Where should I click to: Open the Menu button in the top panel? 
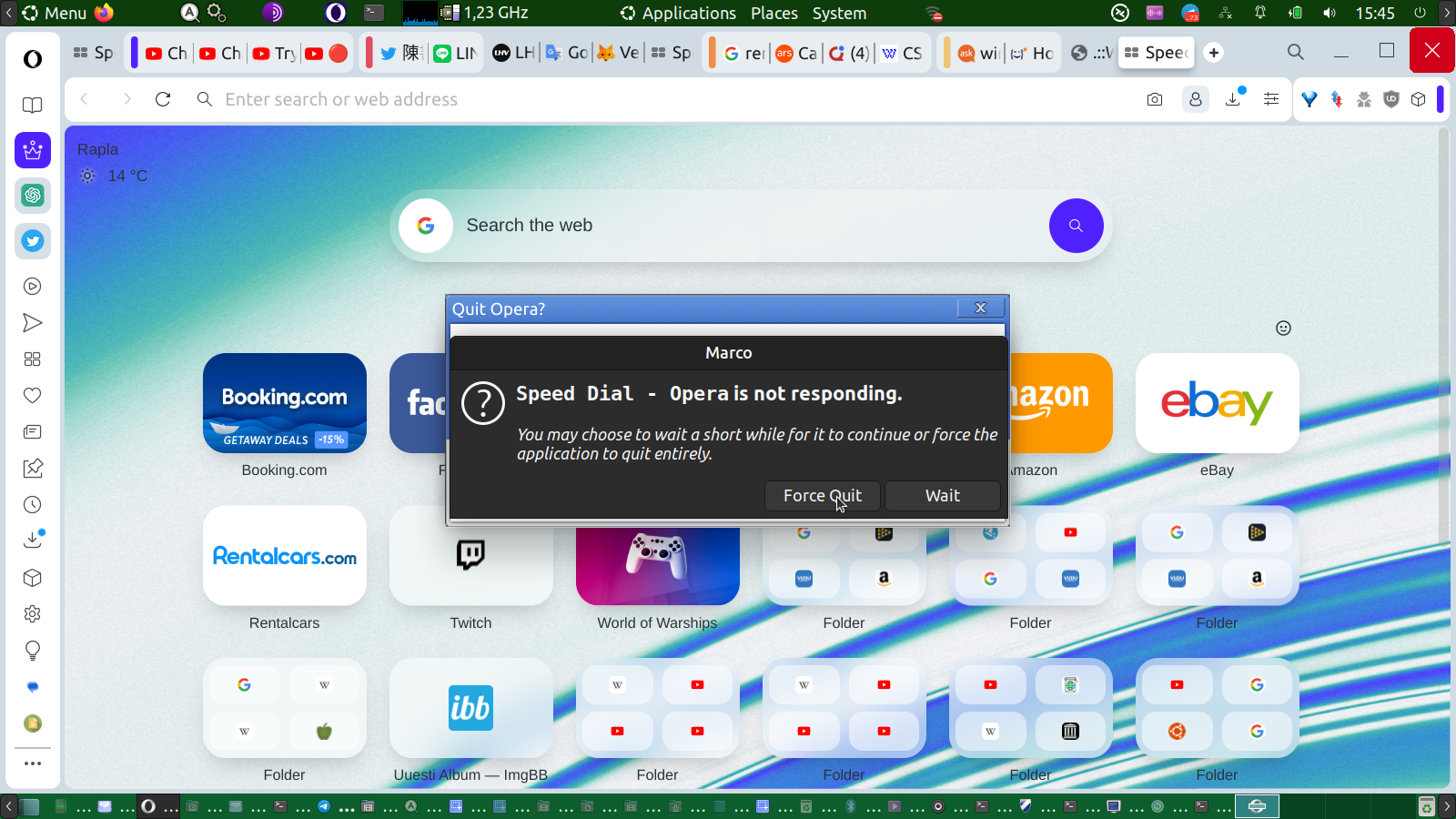[x=55, y=13]
